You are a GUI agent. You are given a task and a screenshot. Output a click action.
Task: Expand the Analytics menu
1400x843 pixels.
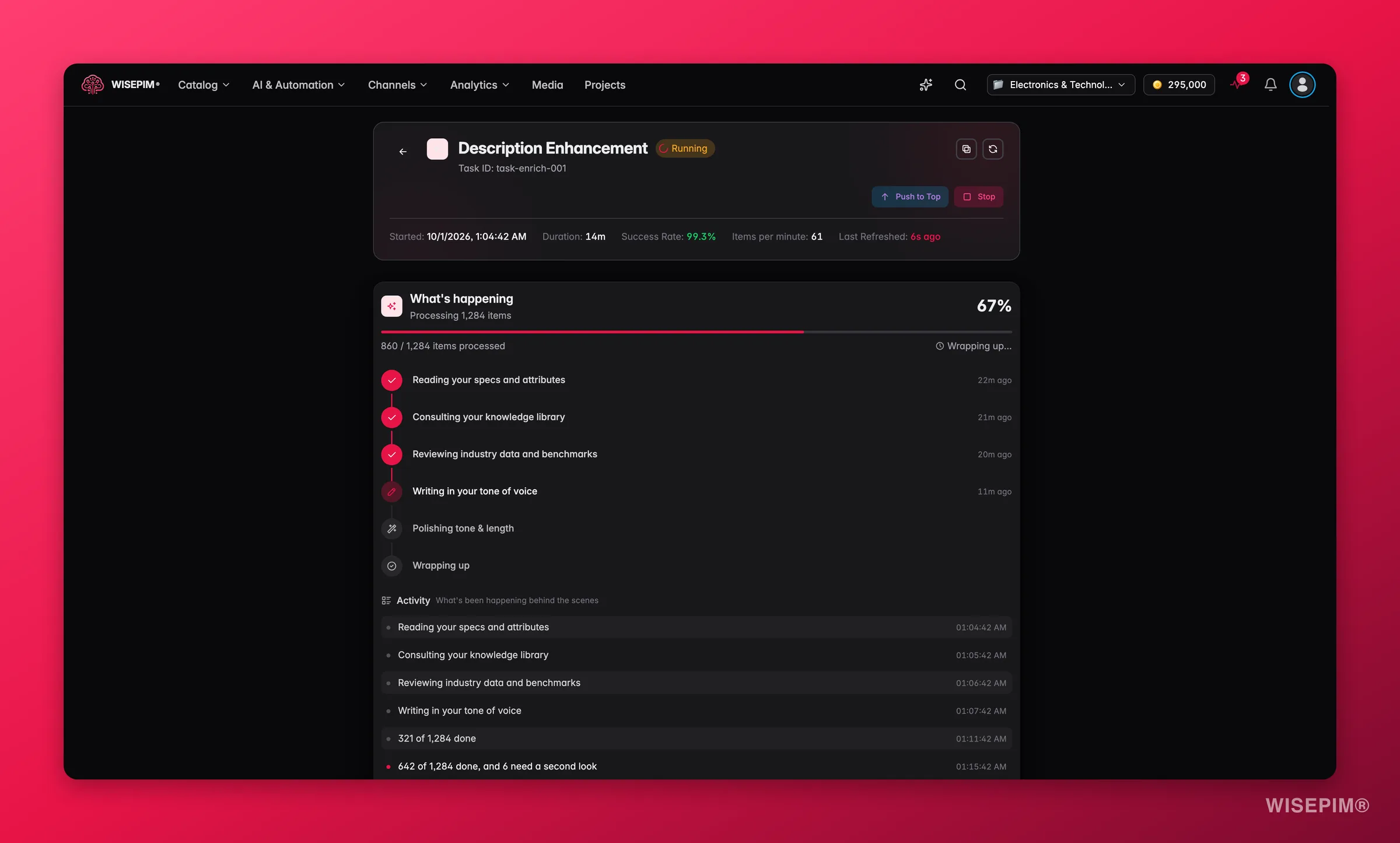pos(480,85)
